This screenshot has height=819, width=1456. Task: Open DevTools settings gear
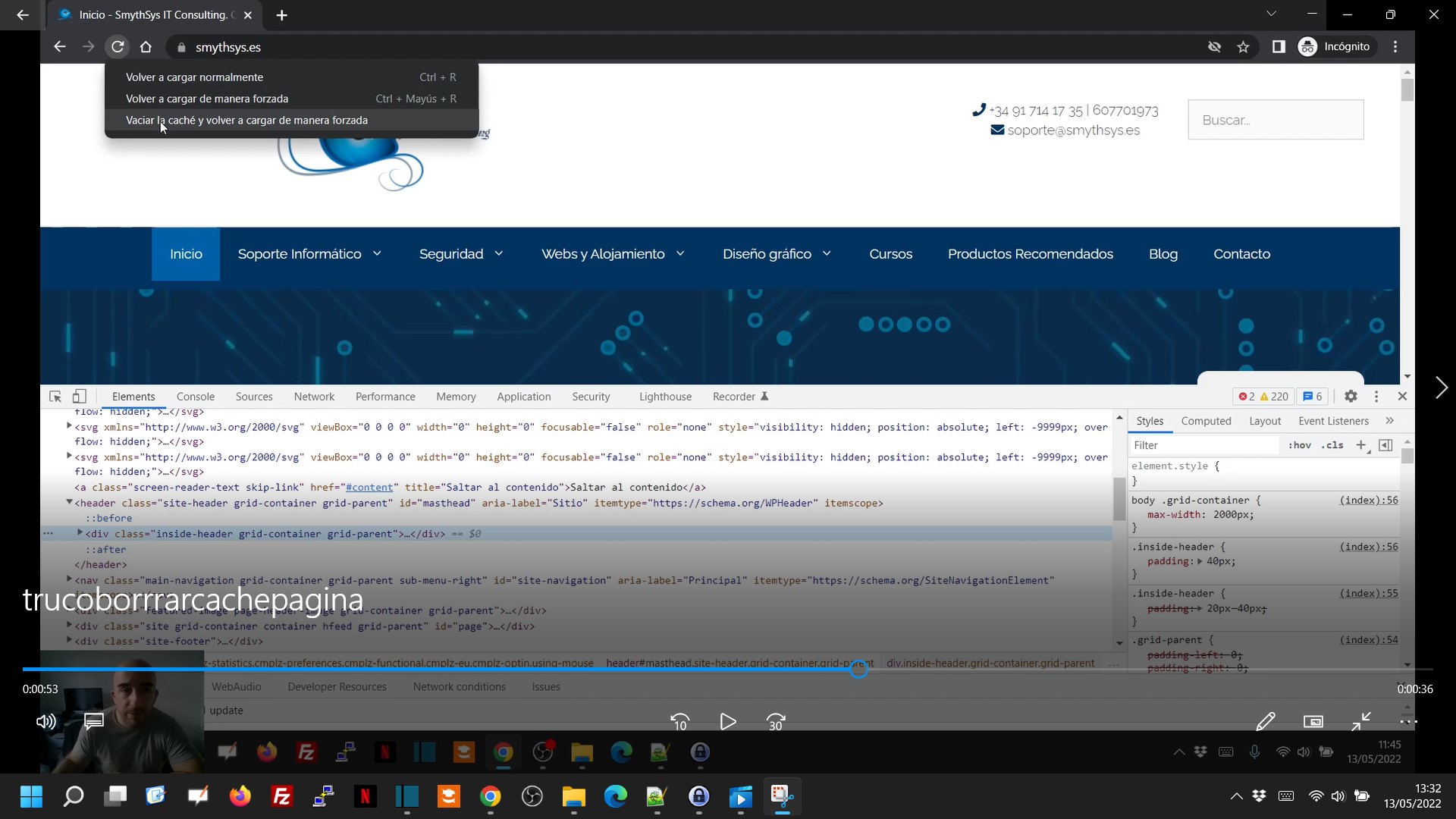click(1351, 397)
